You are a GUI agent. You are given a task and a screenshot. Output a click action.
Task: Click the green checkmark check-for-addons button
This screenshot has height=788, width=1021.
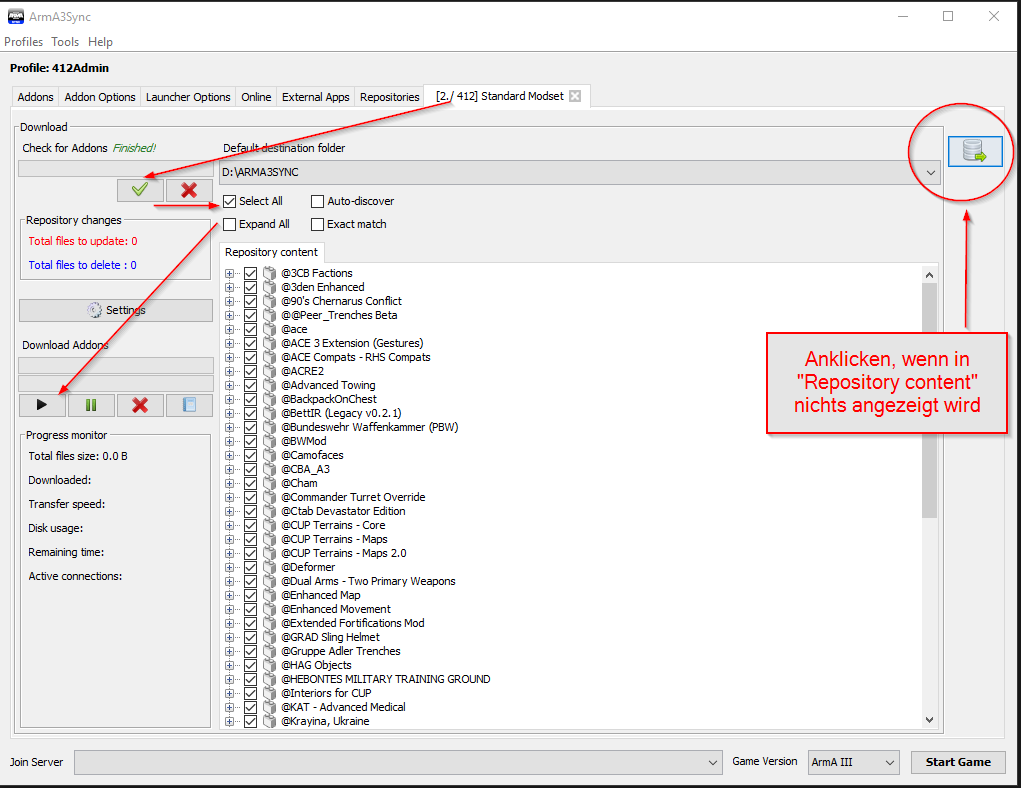tap(140, 190)
